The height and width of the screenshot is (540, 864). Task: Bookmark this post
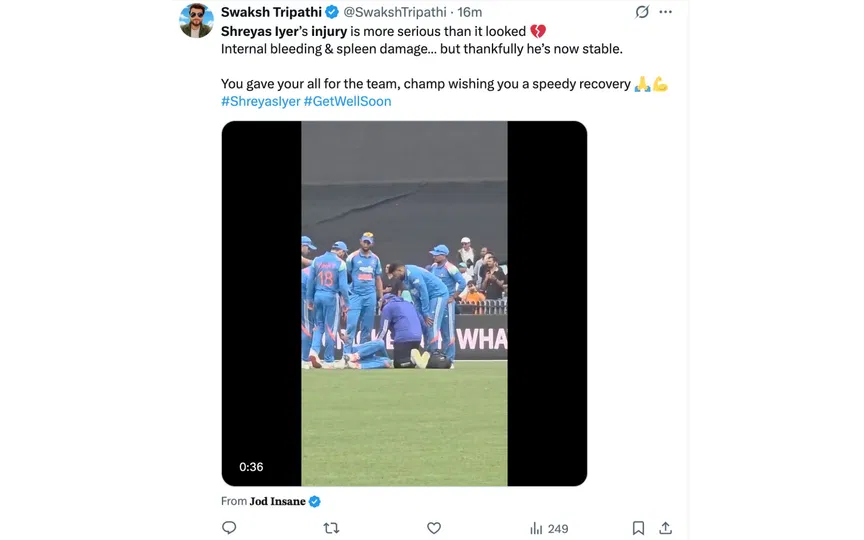pyautogui.click(x=638, y=528)
